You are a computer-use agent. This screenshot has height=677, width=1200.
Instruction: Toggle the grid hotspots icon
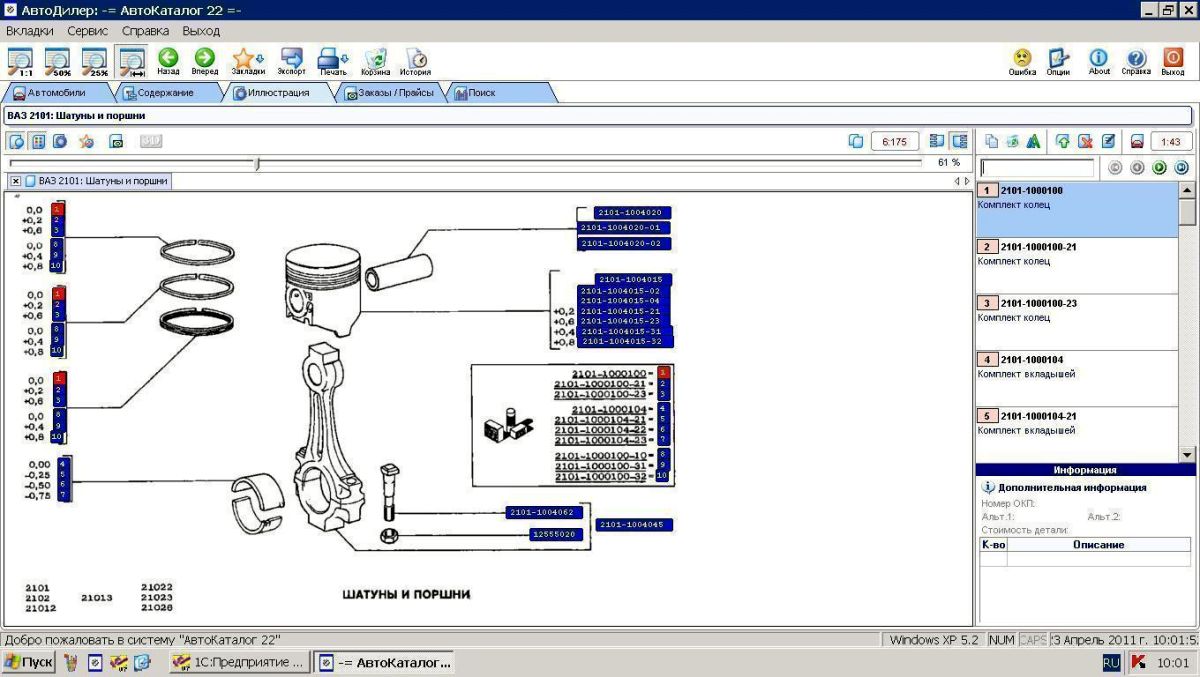pyautogui.click(x=38, y=141)
